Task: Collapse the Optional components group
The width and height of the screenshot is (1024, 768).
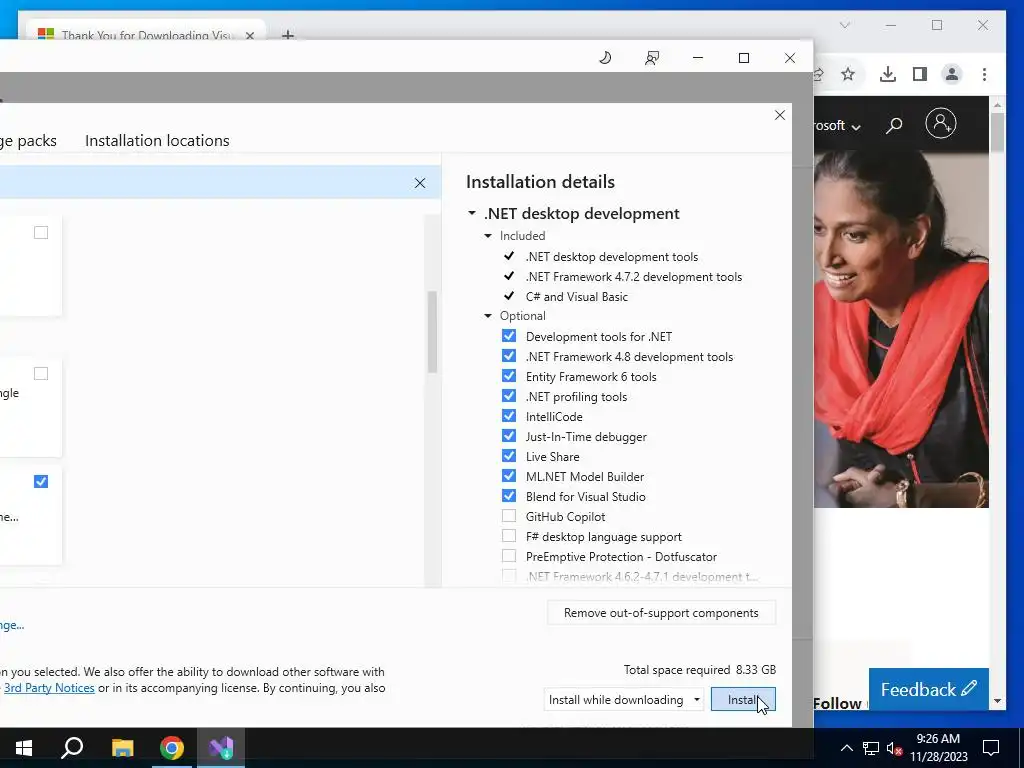Action: pos(488,316)
